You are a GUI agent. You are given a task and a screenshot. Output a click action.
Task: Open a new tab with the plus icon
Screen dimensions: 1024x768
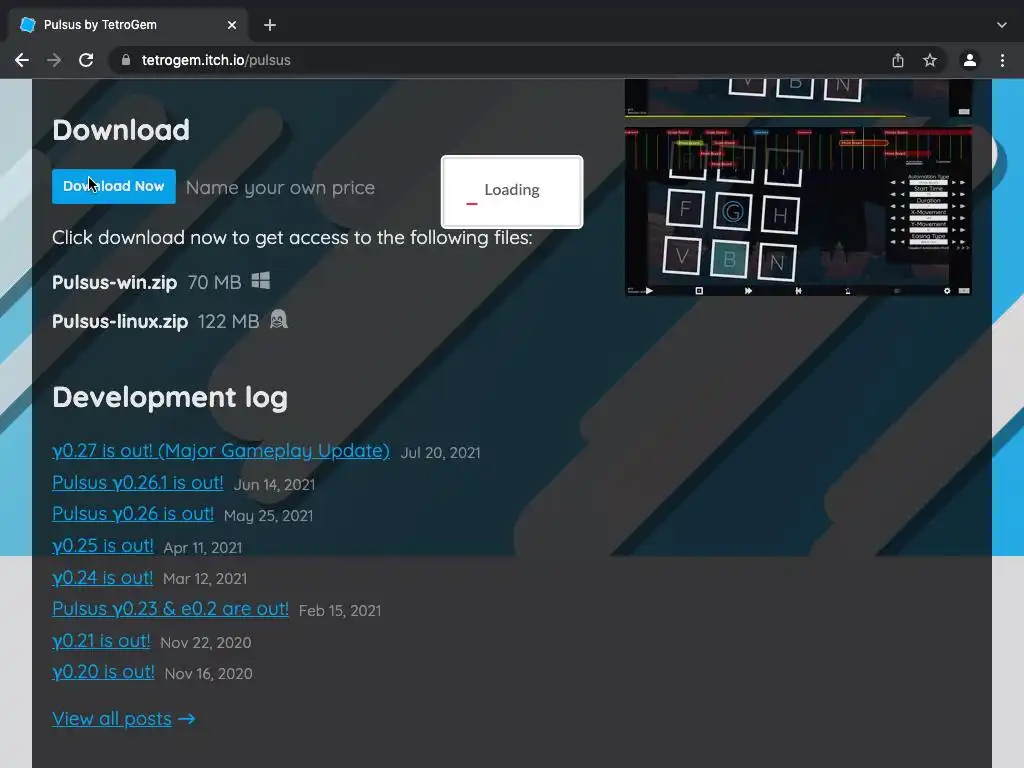270,25
